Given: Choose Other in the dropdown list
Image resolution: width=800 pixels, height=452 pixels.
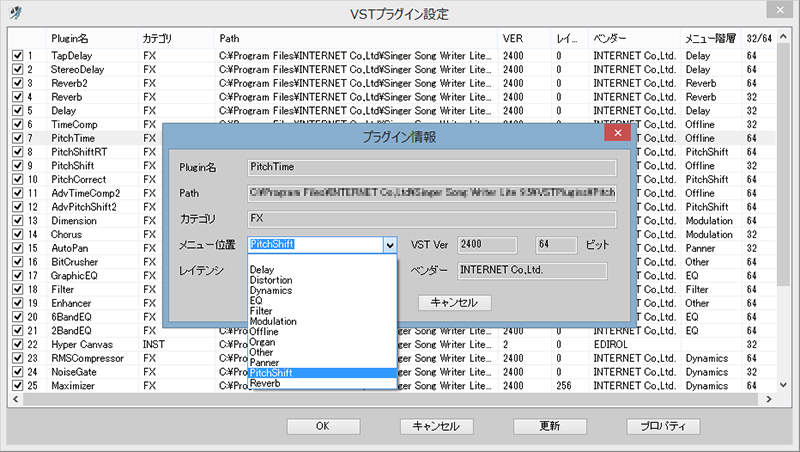Looking at the screenshot, I should point(322,352).
